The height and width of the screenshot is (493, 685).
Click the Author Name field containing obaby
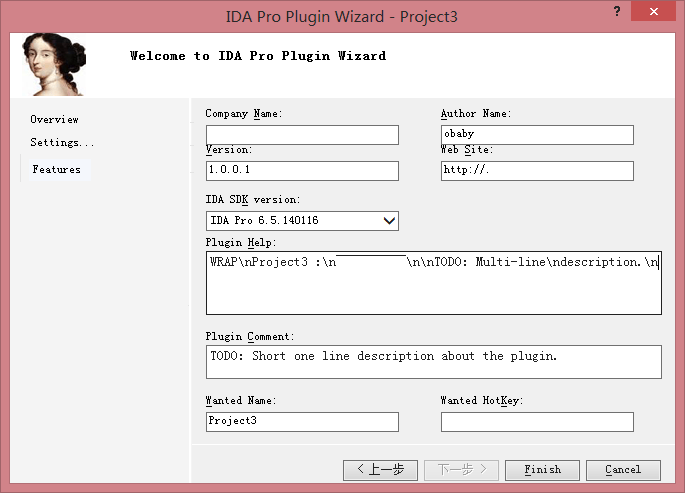537,135
